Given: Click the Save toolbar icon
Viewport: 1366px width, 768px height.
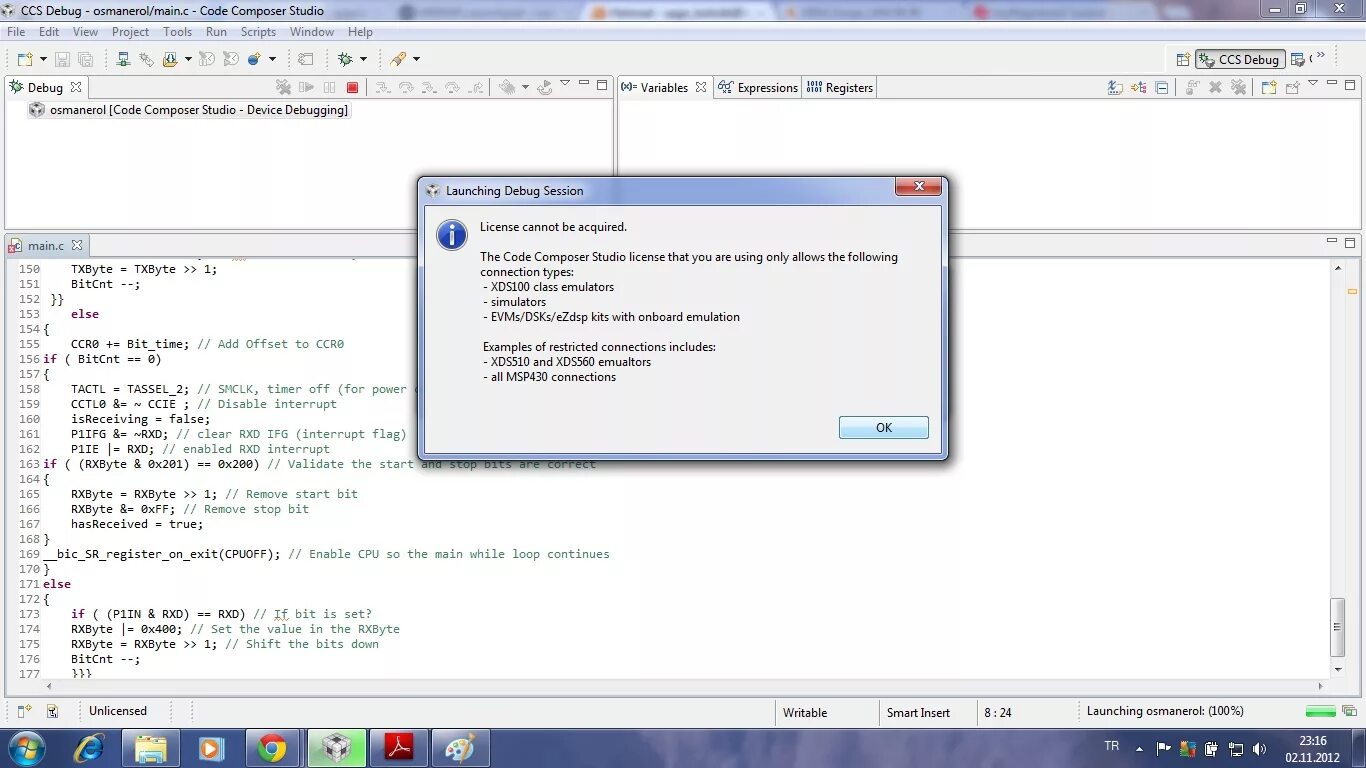Looking at the screenshot, I should pyautogui.click(x=62, y=59).
